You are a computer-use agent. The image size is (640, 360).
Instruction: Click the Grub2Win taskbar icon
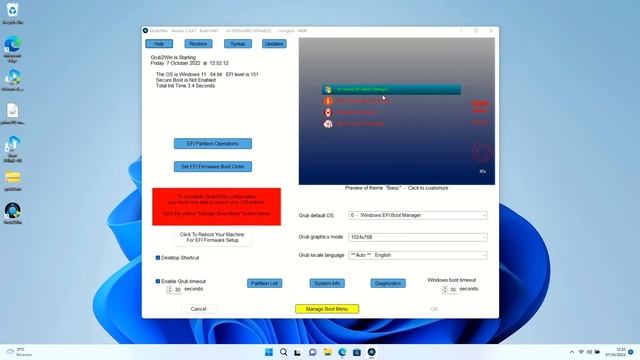point(371,352)
